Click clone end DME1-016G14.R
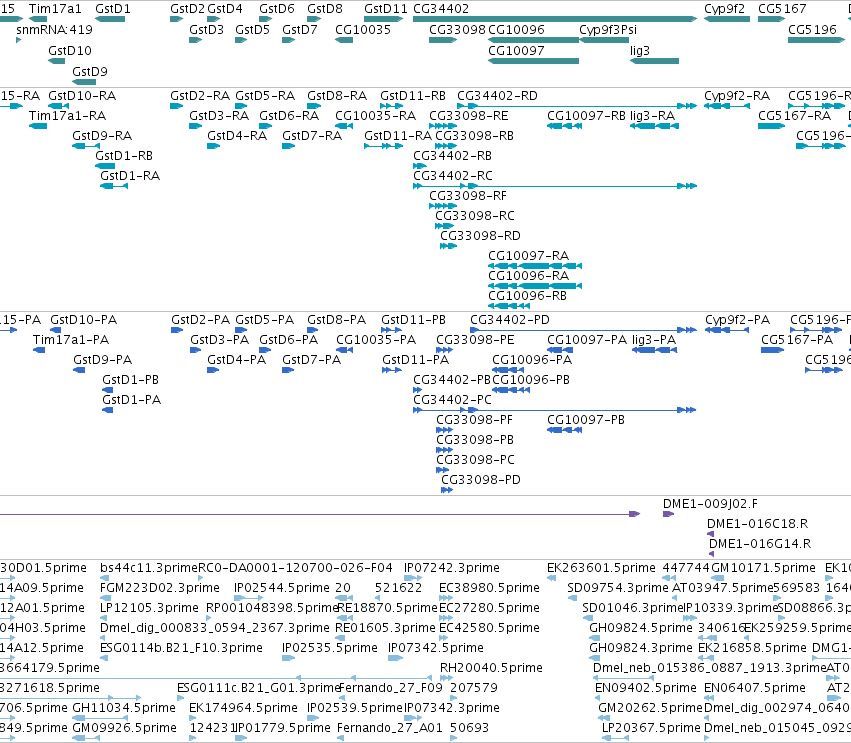Image resolution: width=851 pixels, height=743 pixels. click(712, 554)
